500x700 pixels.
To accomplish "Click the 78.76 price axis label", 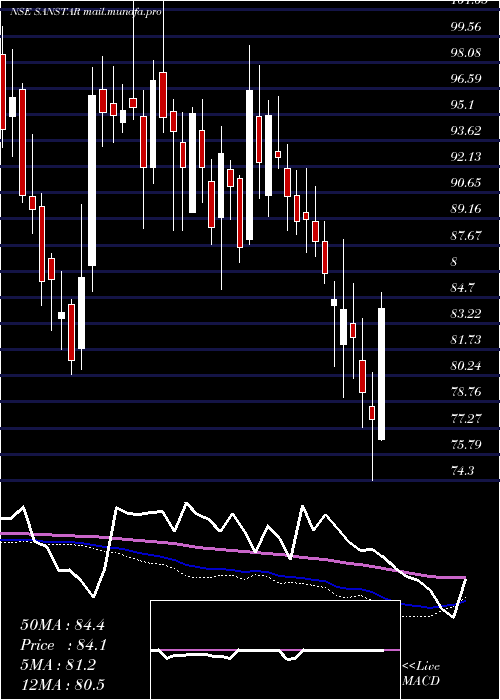I will click(x=466, y=392).
